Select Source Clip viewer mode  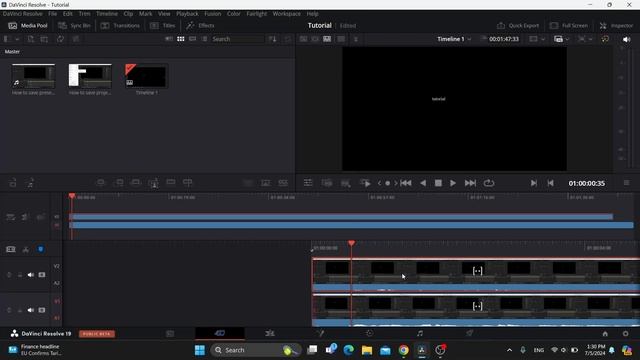click(x=303, y=39)
